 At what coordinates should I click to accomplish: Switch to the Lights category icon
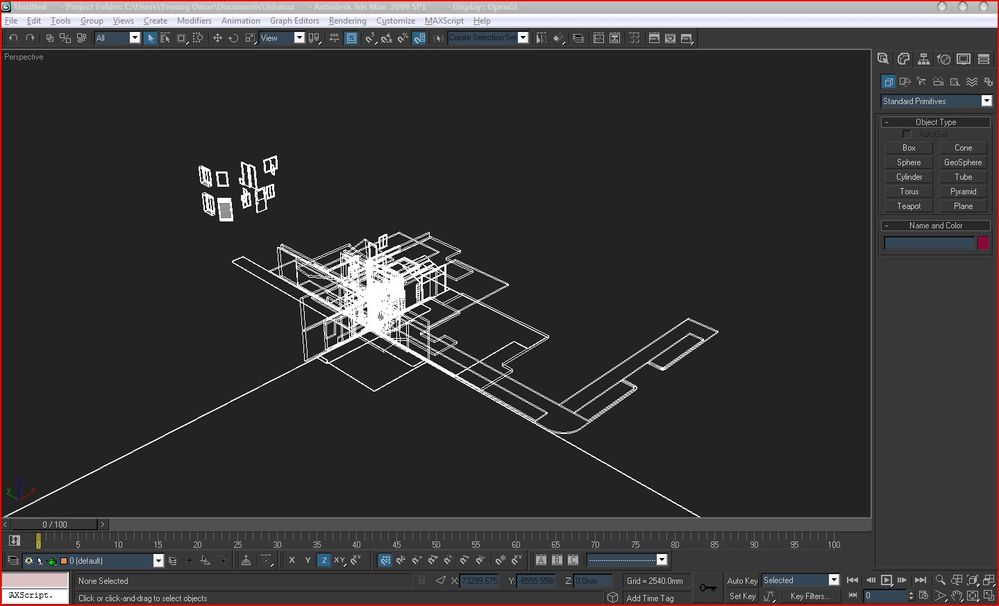click(921, 82)
